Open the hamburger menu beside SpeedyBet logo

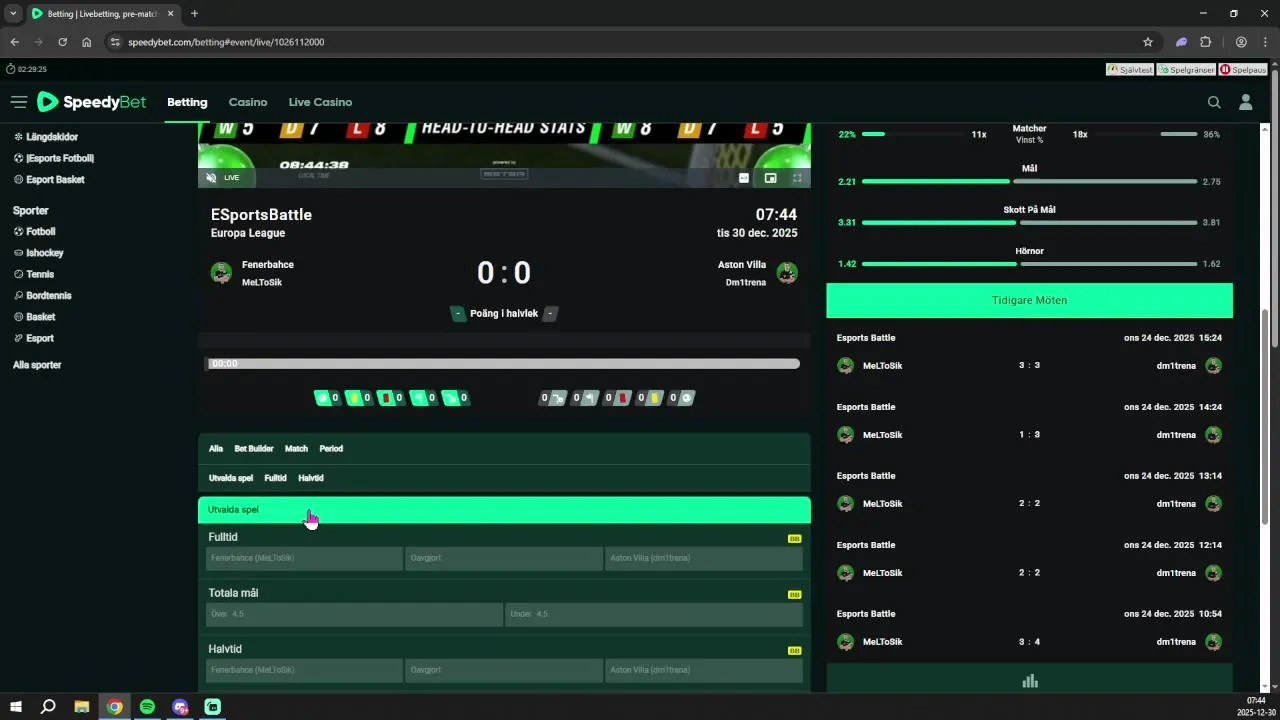point(18,102)
